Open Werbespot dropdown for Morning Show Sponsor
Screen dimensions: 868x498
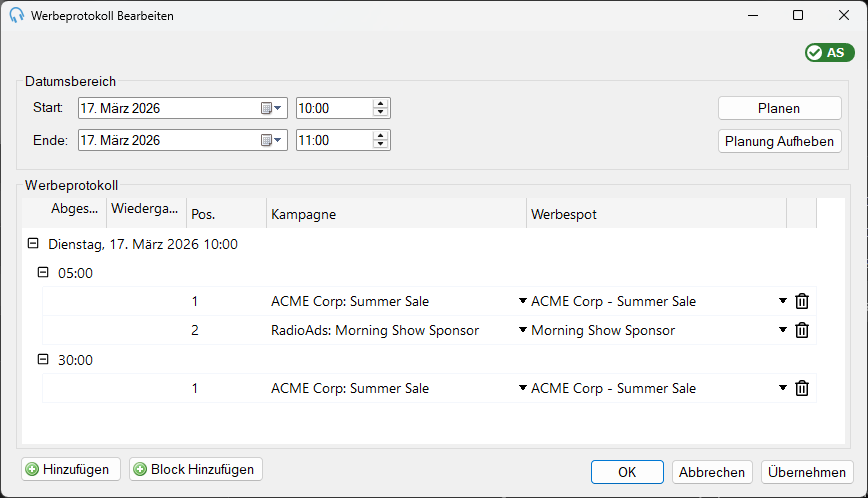click(x=783, y=330)
